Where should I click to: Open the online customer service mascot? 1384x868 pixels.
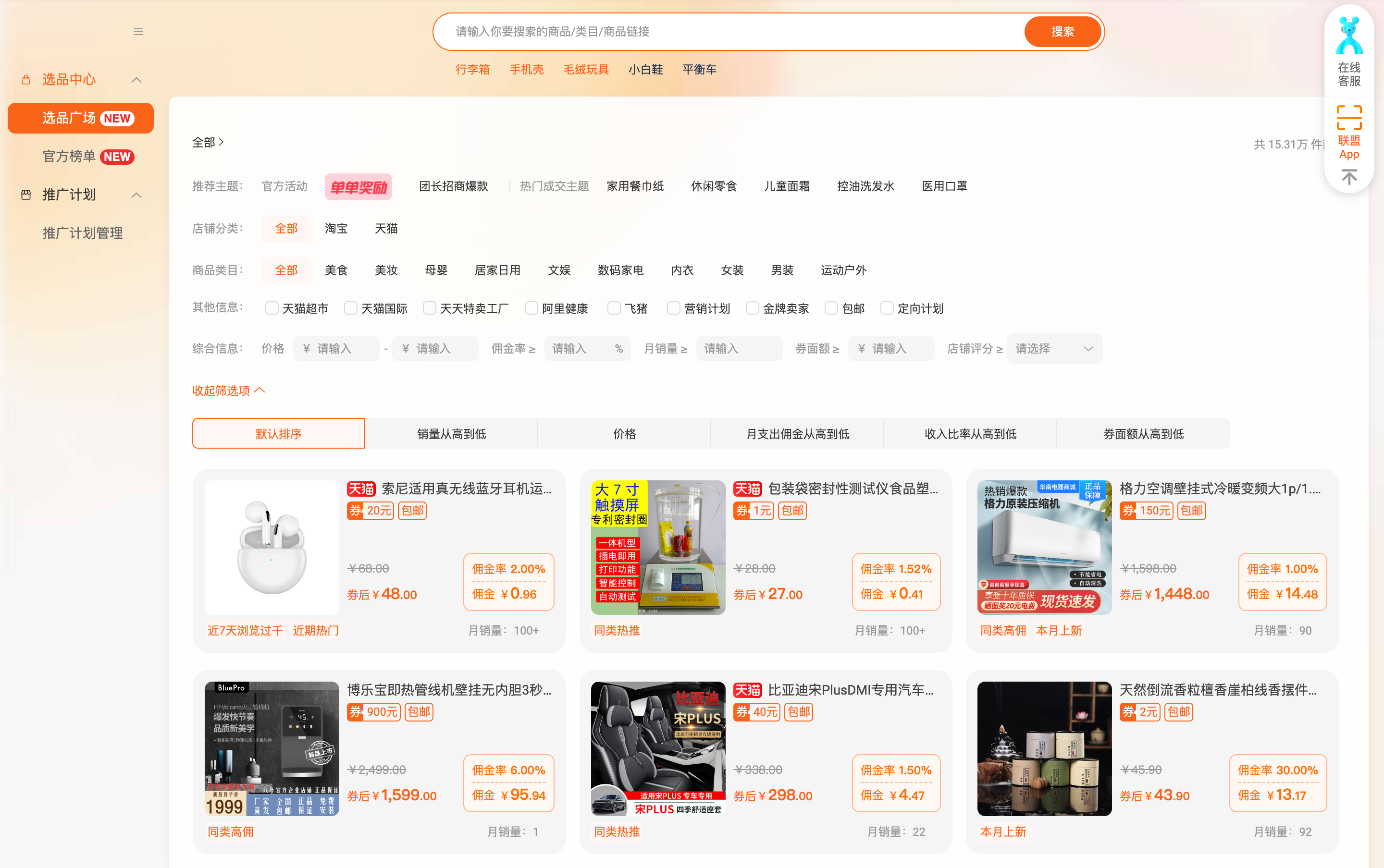pyautogui.click(x=1348, y=36)
